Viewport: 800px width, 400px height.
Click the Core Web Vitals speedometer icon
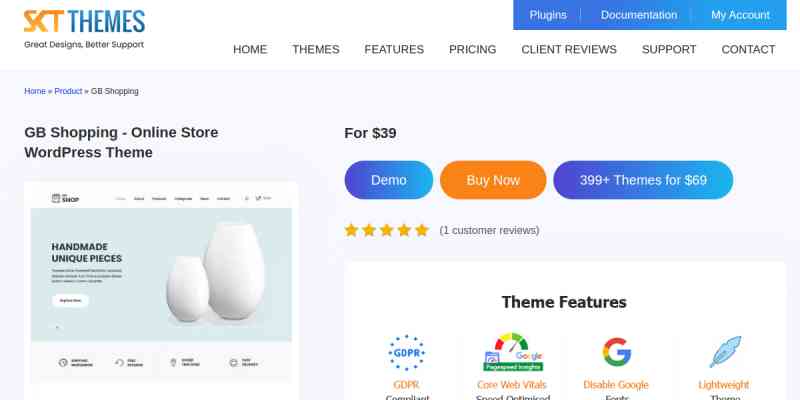click(x=513, y=352)
